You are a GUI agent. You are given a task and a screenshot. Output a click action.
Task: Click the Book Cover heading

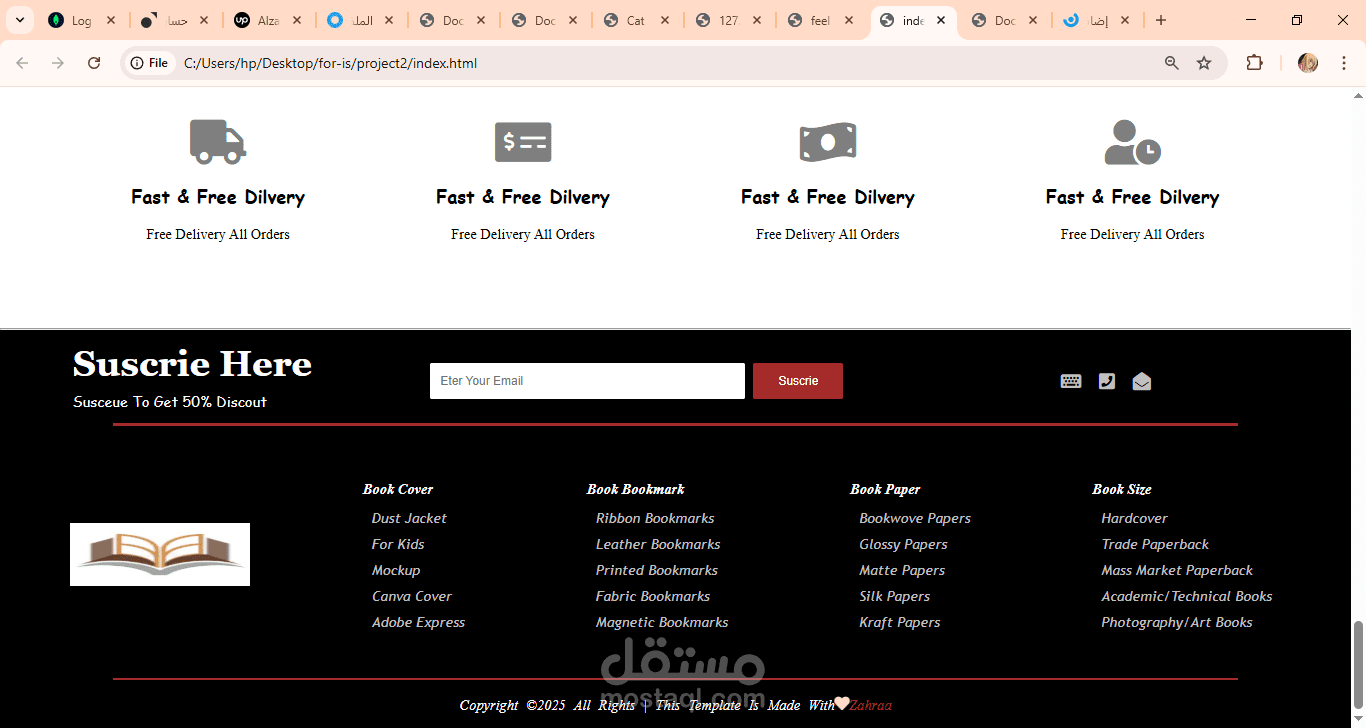click(398, 489)
